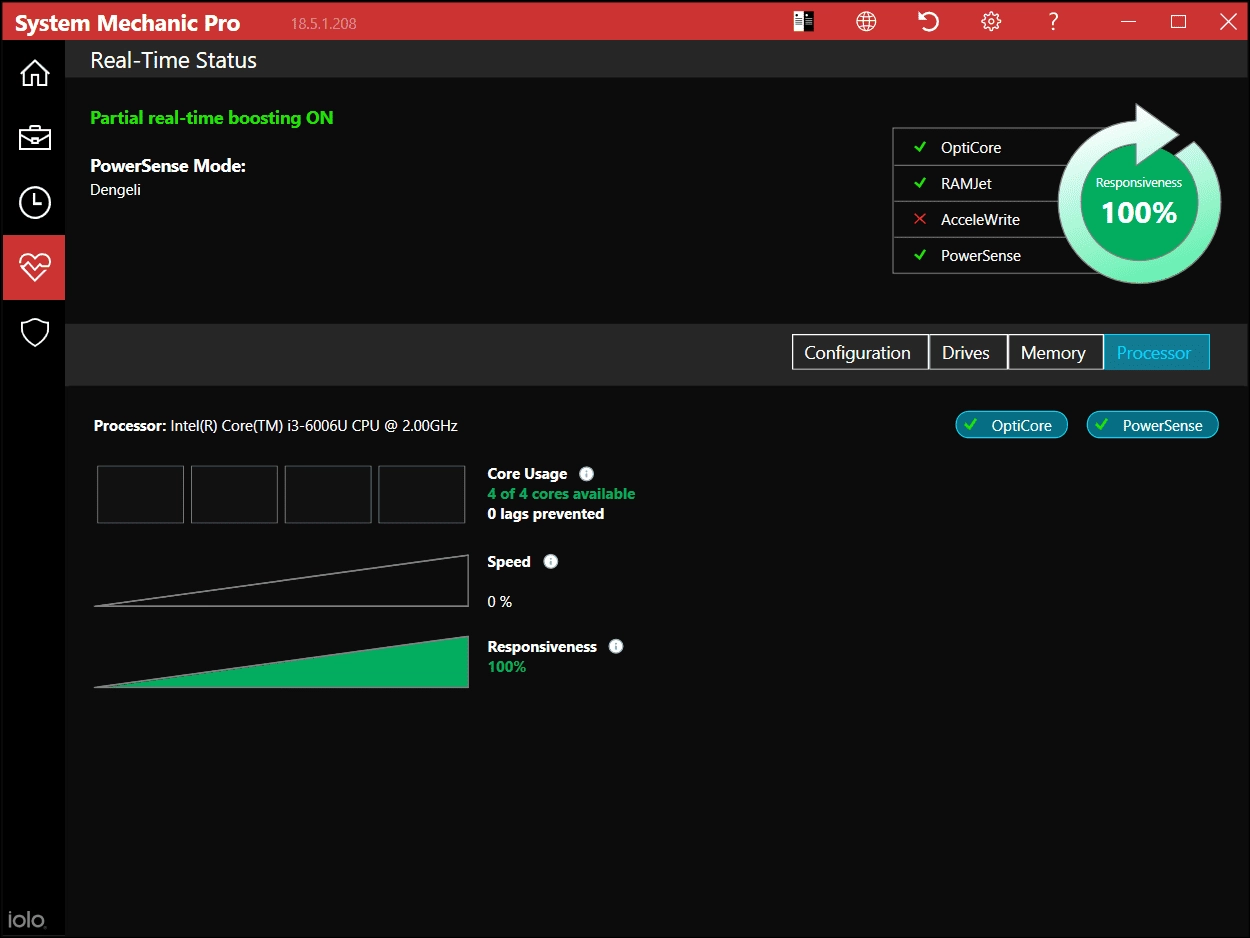This screenshot has height=938, width=1250.
Task: Click 'Partial real-time boosting ON' text
Action: point(212,118)
